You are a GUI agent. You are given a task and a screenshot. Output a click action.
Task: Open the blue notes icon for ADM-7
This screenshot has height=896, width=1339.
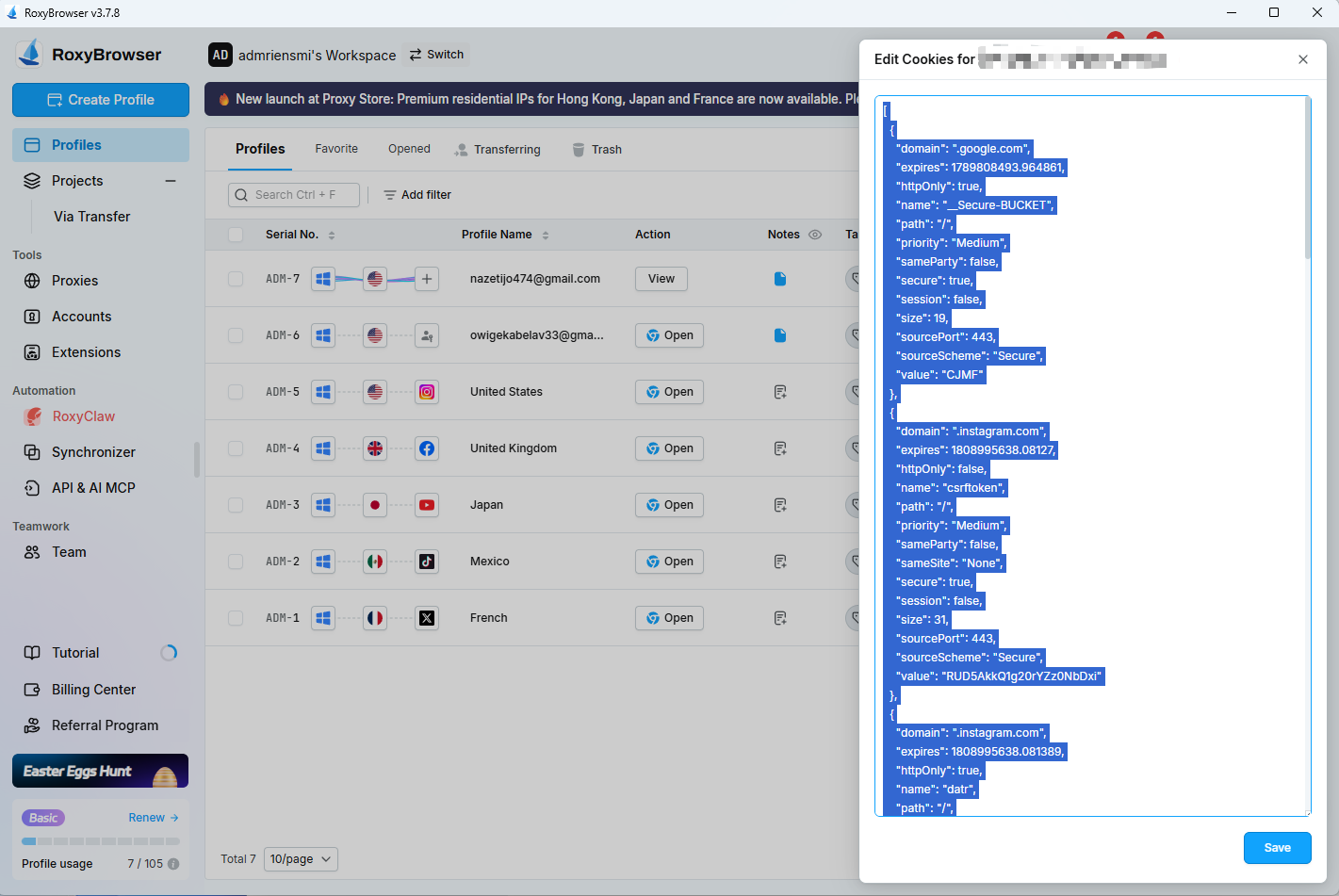(x=780, y=279)
